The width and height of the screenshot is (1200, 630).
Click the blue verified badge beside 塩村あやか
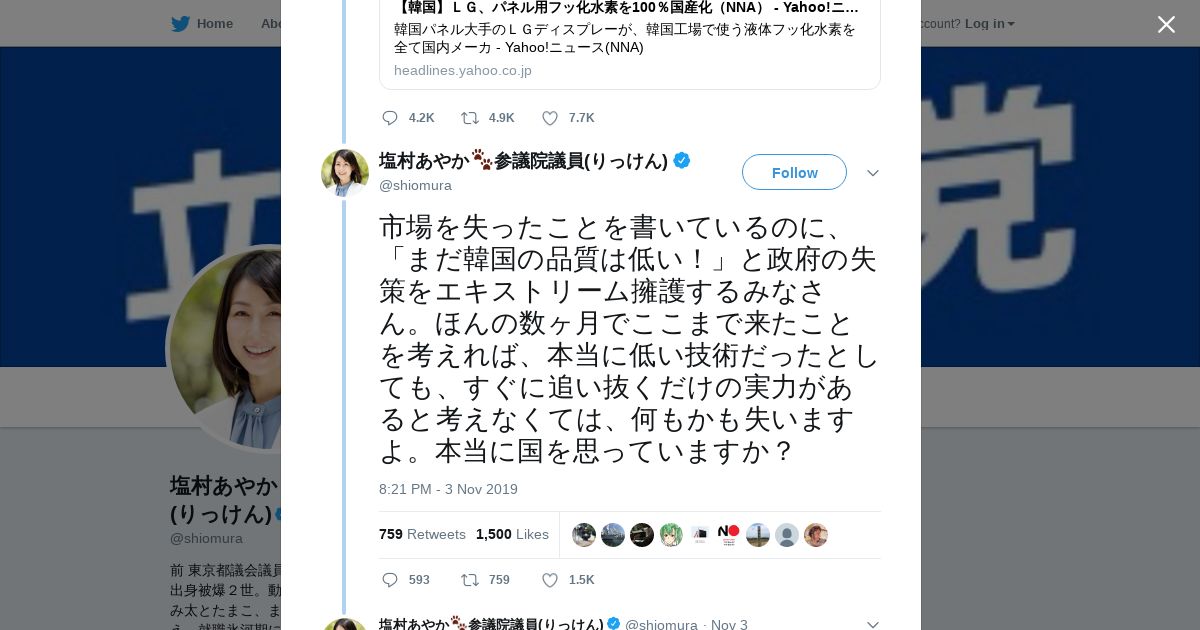pyautogui.click(x=682, y=160)
